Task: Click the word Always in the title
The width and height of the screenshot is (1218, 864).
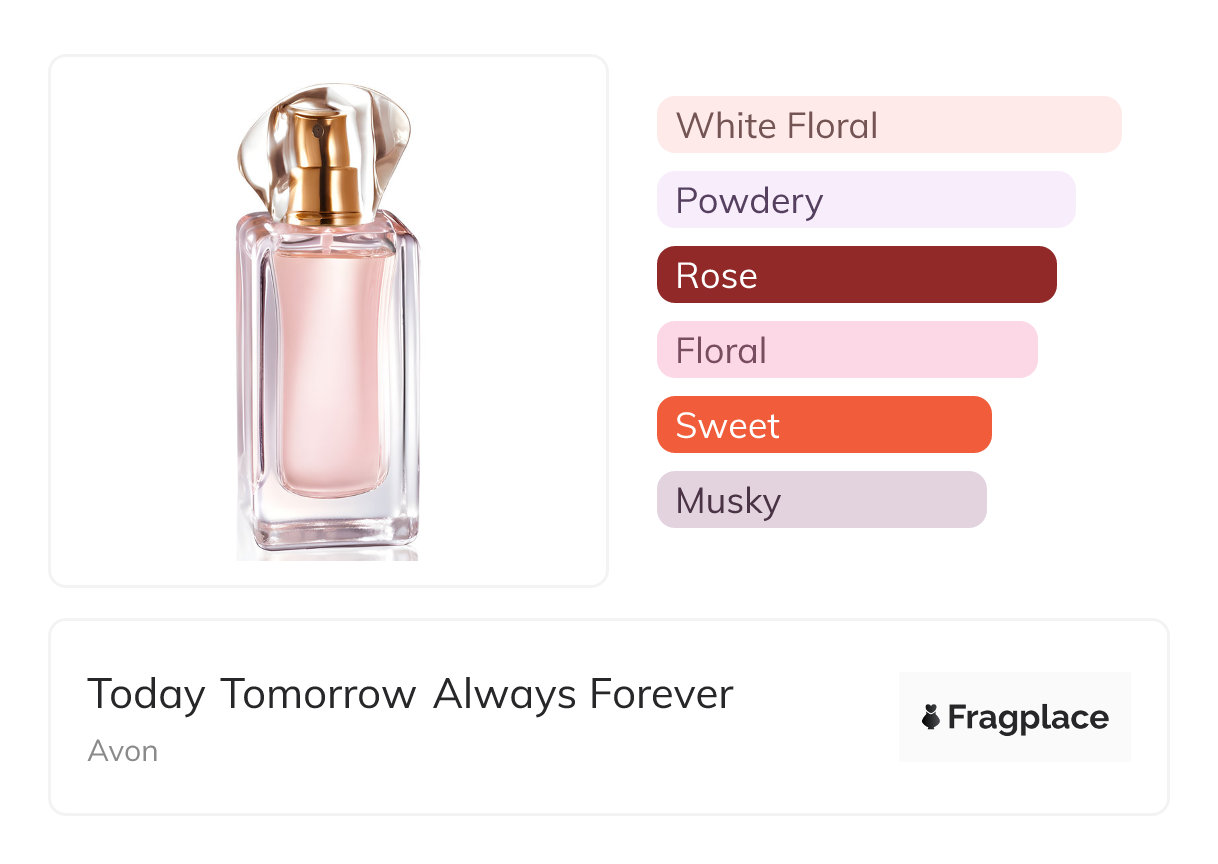Action: 505,694
